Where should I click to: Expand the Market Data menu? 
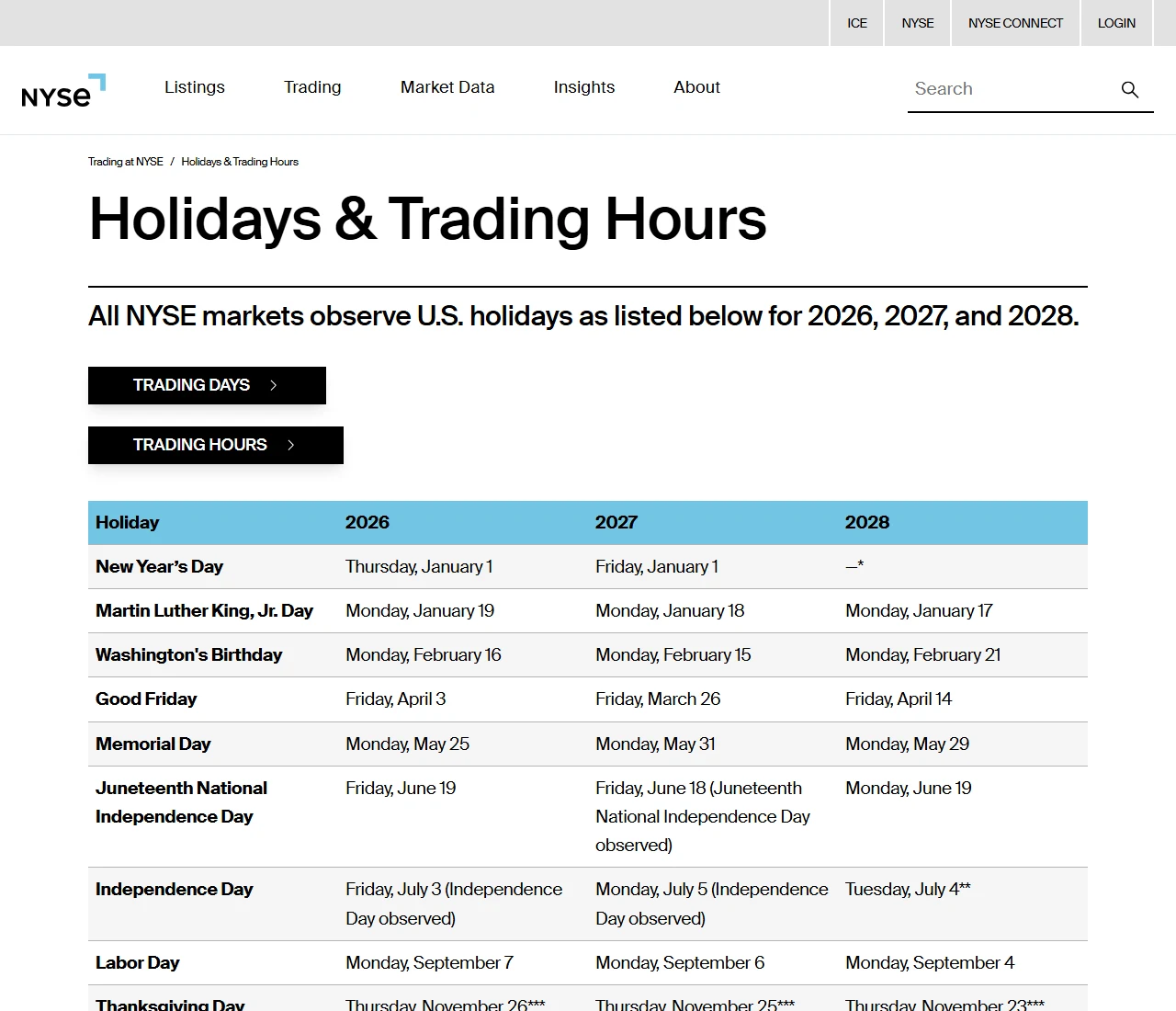pos(447,87)
